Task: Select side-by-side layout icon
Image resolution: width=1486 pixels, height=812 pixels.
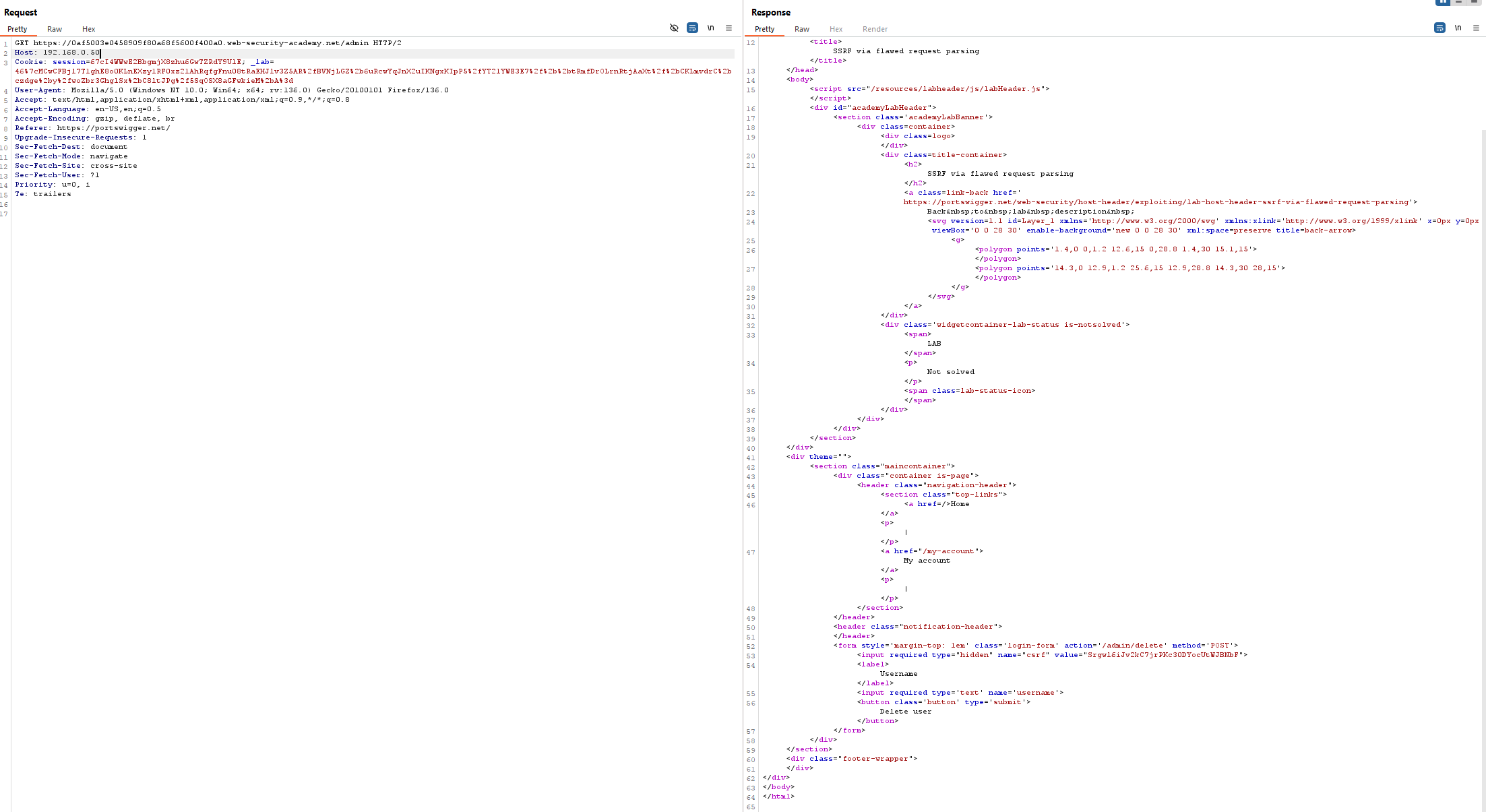Action: [1443, 2]
